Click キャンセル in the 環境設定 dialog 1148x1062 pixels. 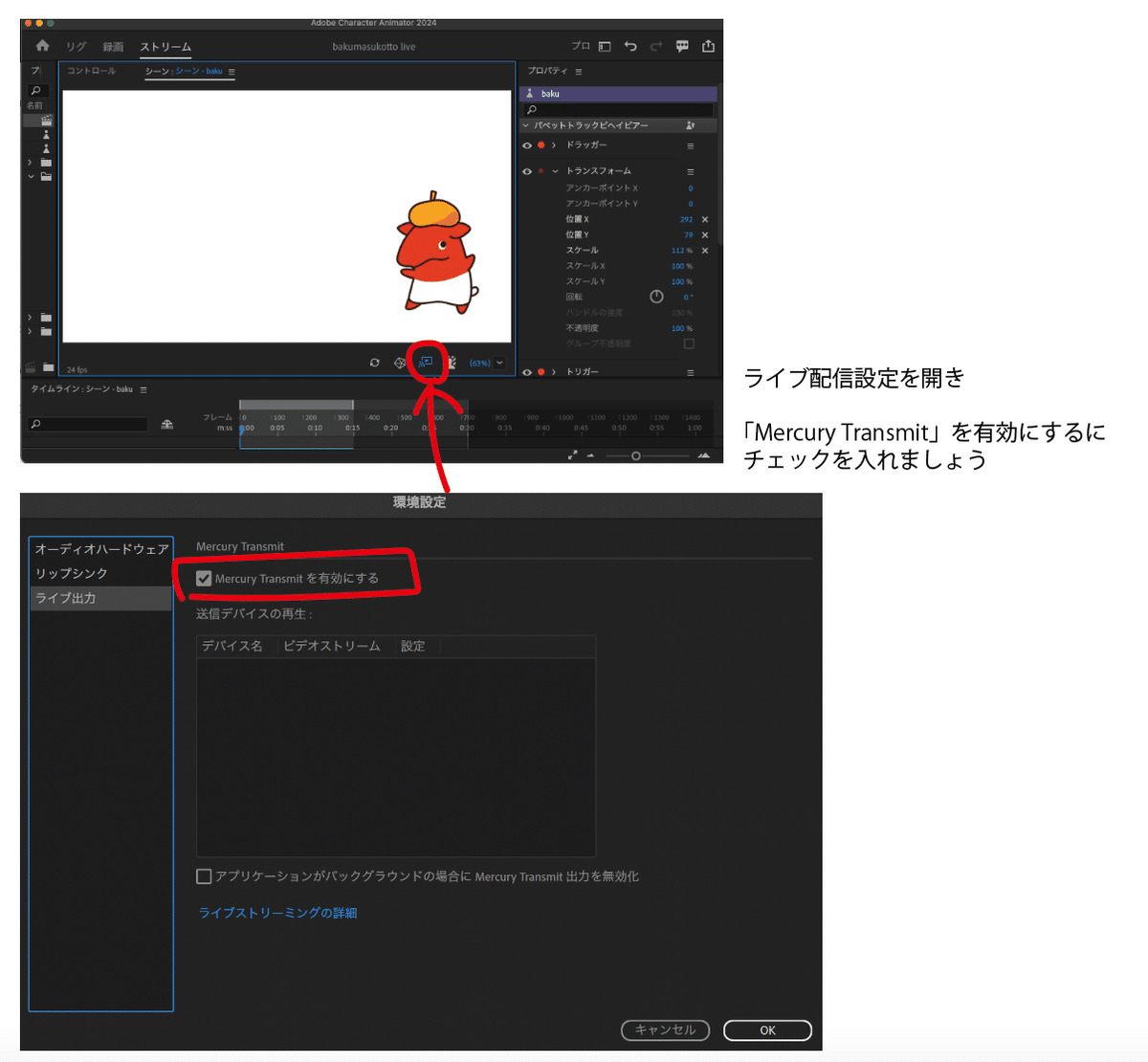point(665,1030)
